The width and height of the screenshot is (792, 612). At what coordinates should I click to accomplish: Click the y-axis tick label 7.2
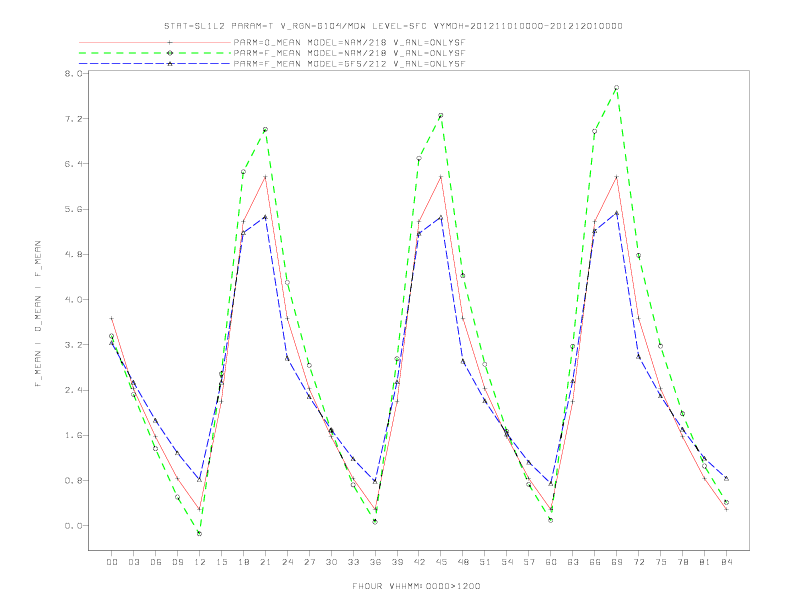click(73, 119)
